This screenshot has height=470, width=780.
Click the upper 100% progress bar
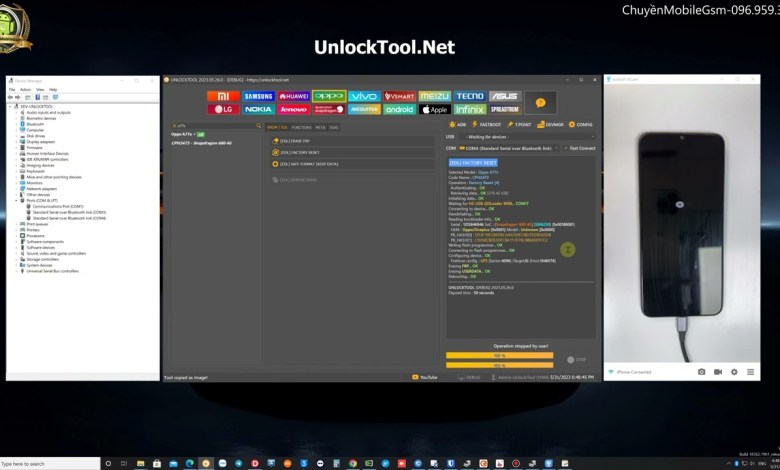499,356
